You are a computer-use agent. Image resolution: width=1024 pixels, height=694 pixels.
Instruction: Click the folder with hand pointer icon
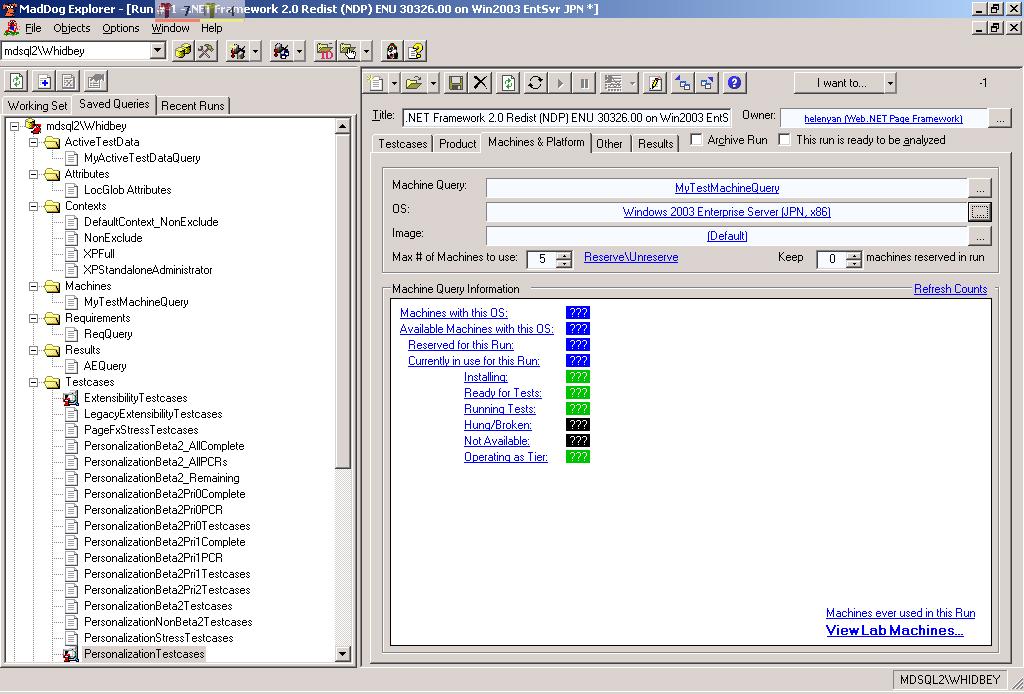coord(348,51)
